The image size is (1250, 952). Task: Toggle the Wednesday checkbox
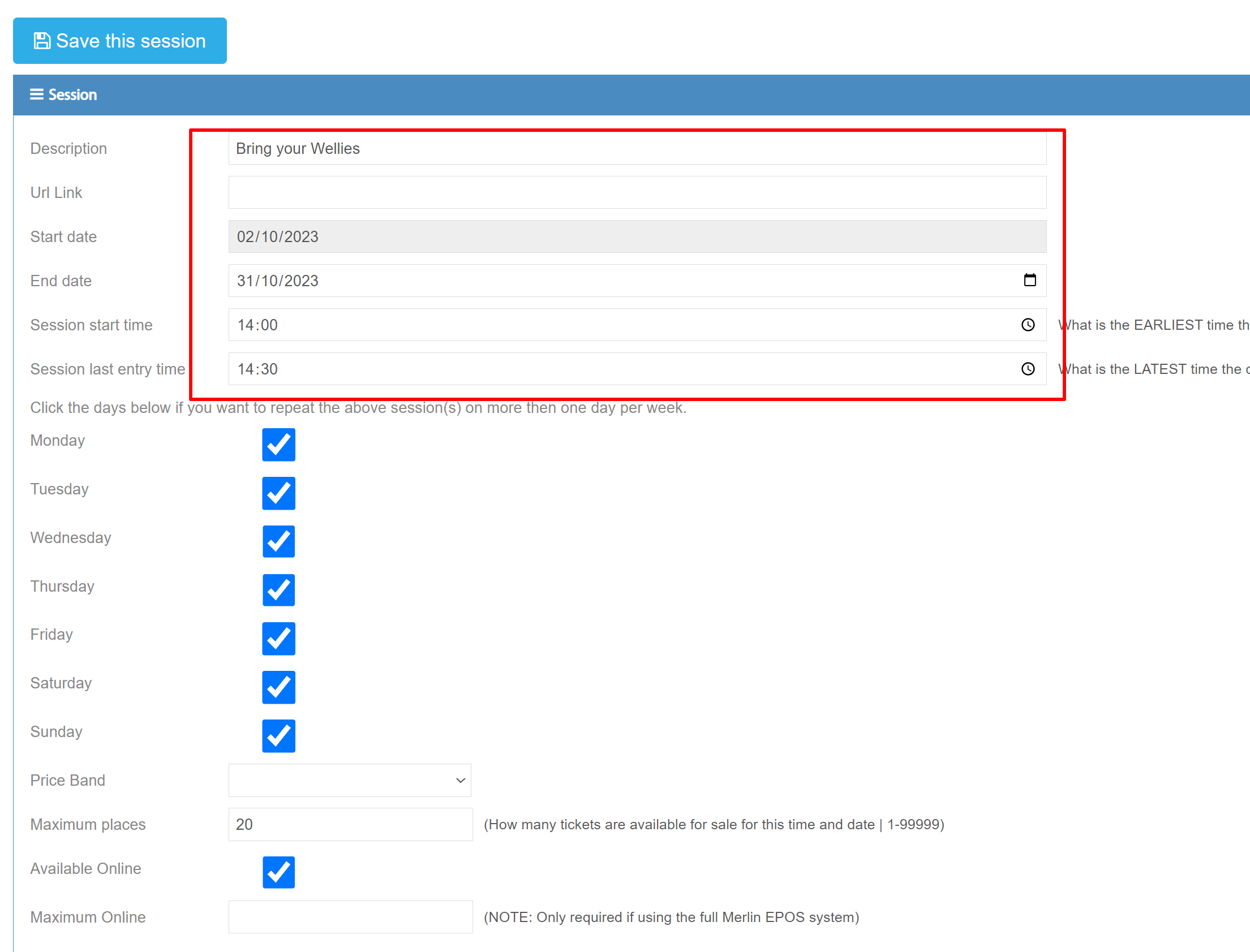coord(278,542)
